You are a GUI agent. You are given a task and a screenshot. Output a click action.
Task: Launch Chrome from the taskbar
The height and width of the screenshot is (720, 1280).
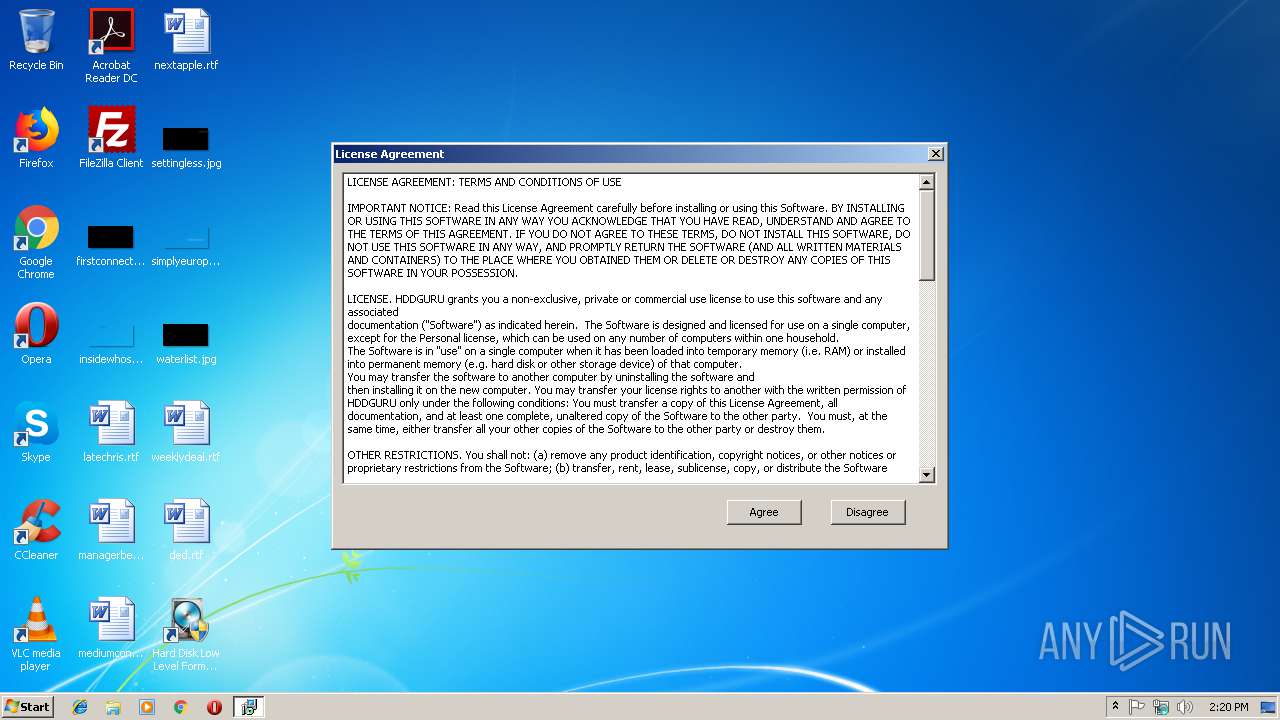(181, 707)
